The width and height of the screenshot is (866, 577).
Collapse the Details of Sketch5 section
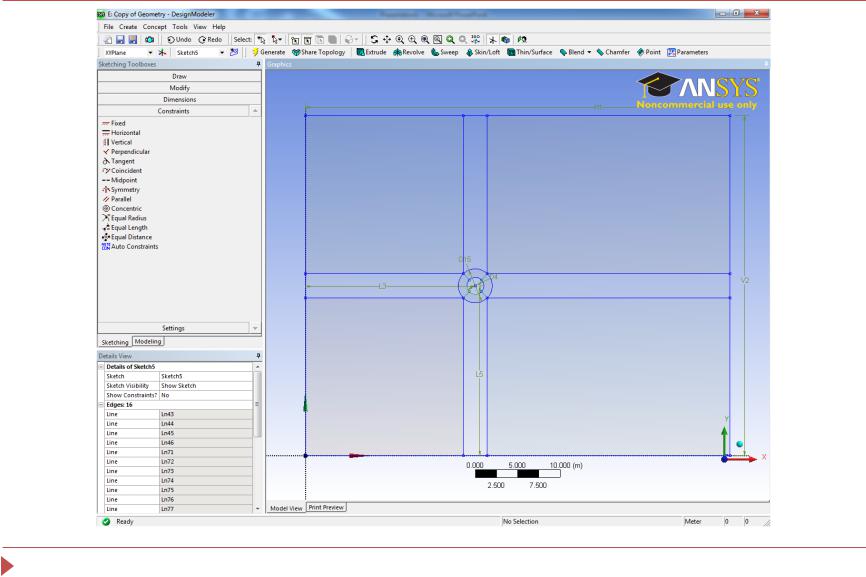point(101,367)
